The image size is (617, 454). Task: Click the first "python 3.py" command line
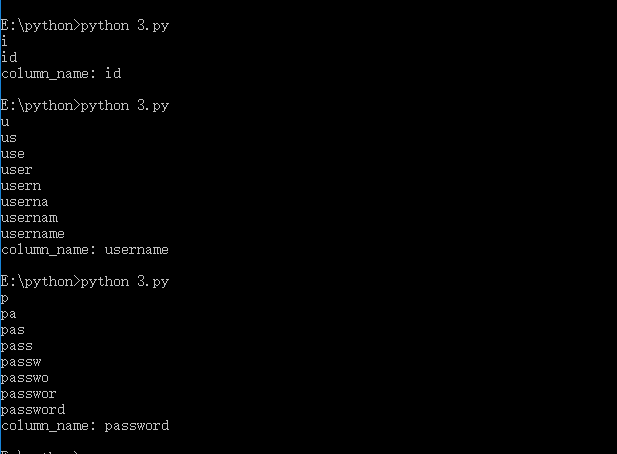[85, 25]
